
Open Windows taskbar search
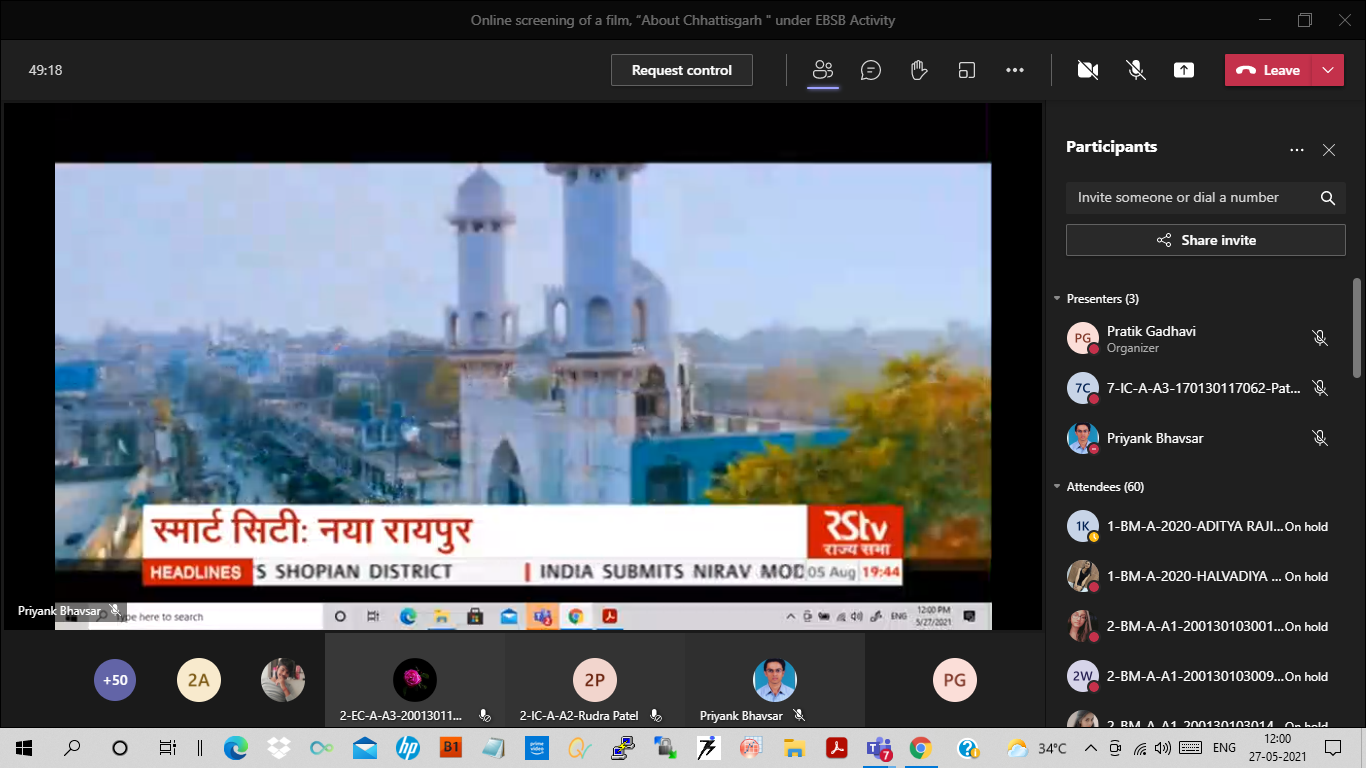point(72,748)
